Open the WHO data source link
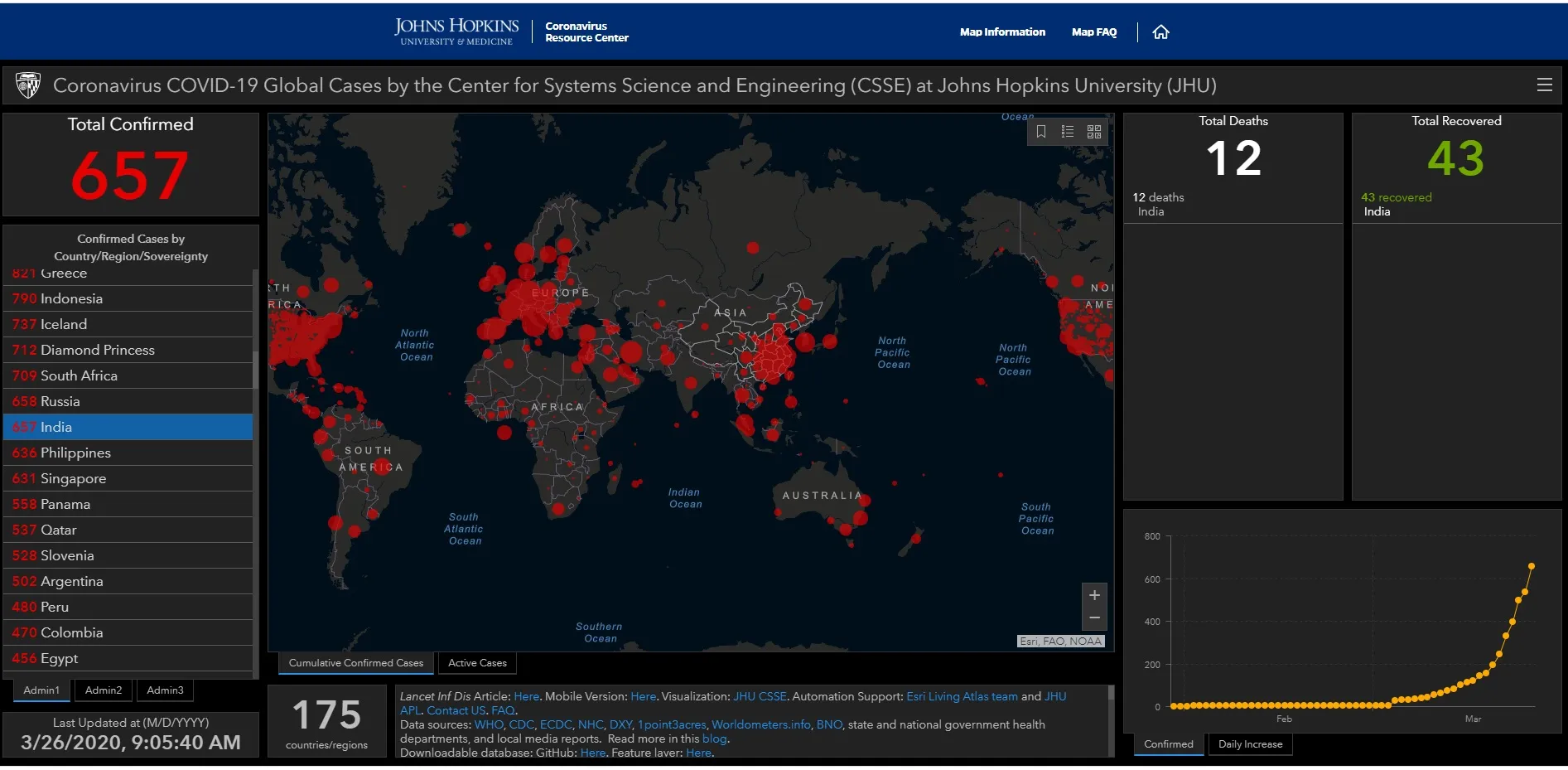1568x770 pixels. (x=488, y=725)
